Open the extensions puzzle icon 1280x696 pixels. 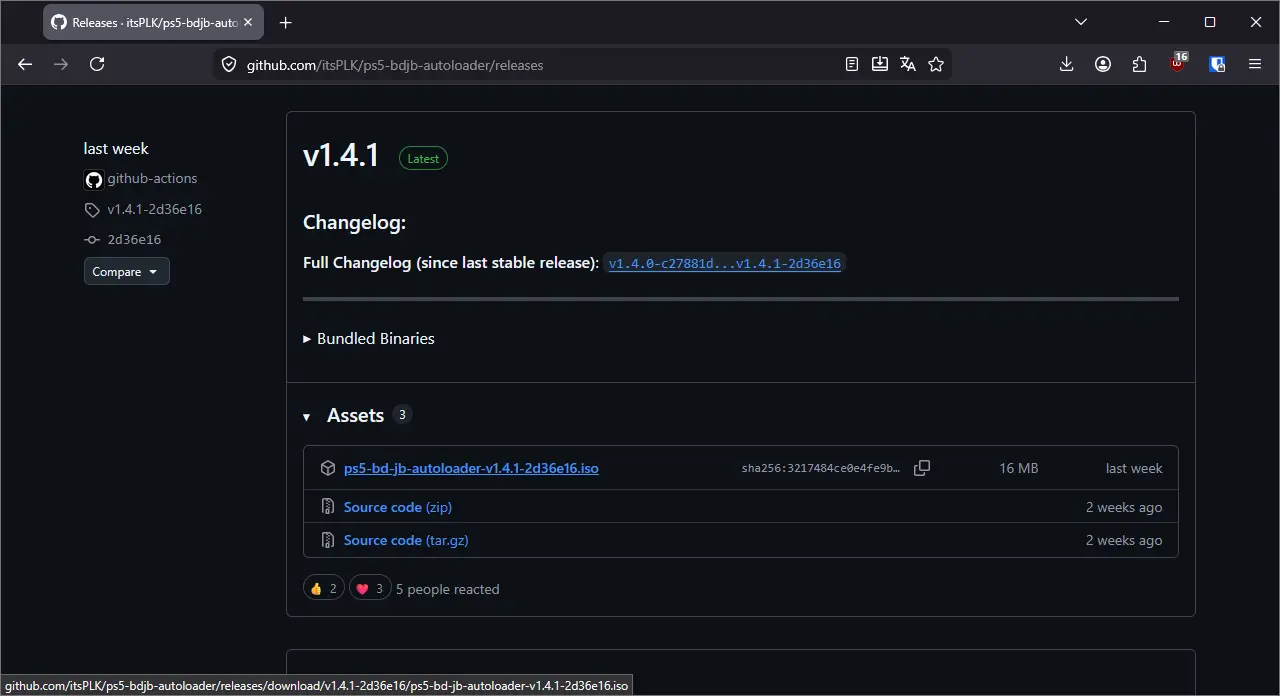1140,64
